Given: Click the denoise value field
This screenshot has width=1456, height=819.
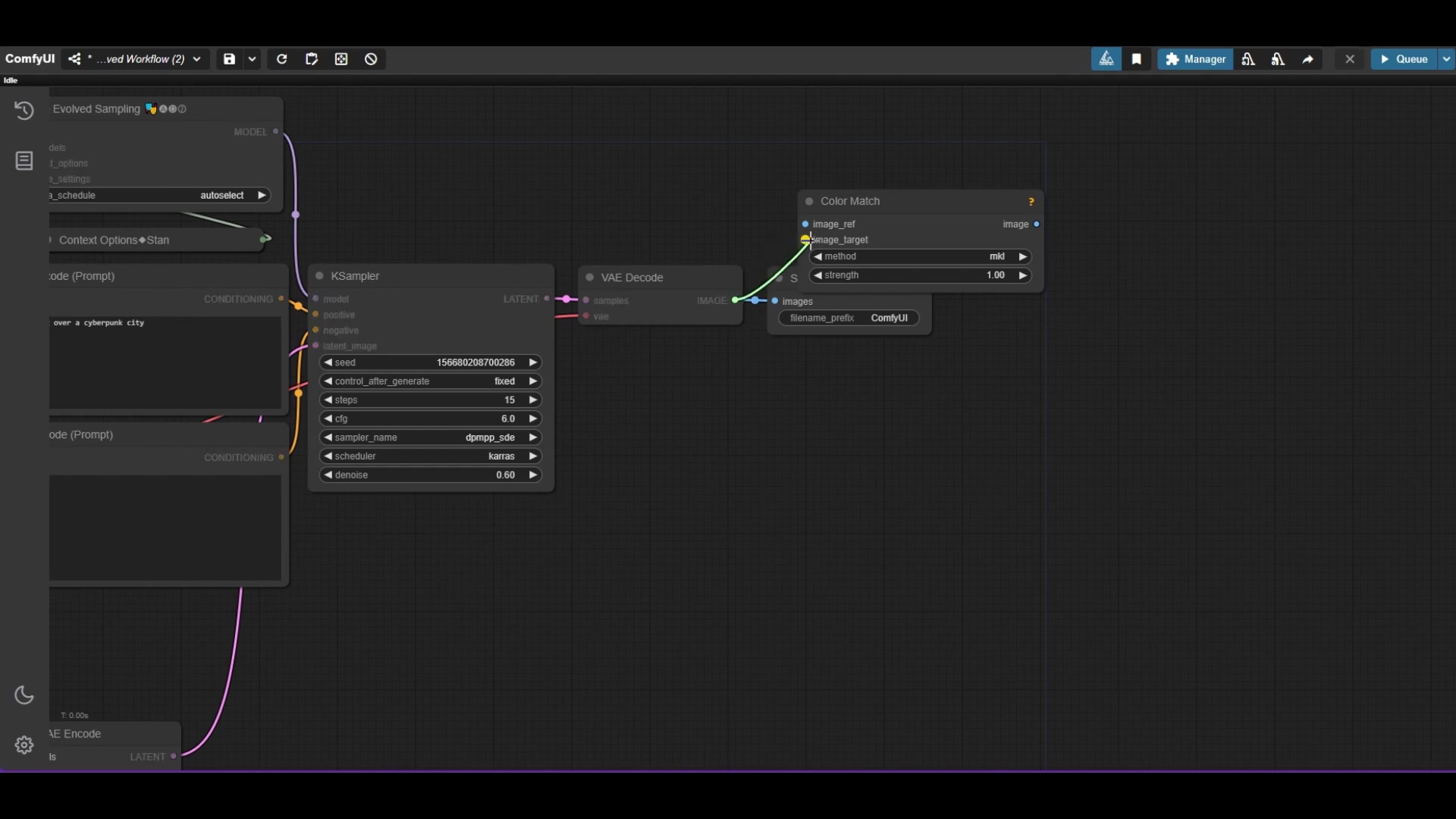Looking at the screenshot, I should tap(431, 475).
